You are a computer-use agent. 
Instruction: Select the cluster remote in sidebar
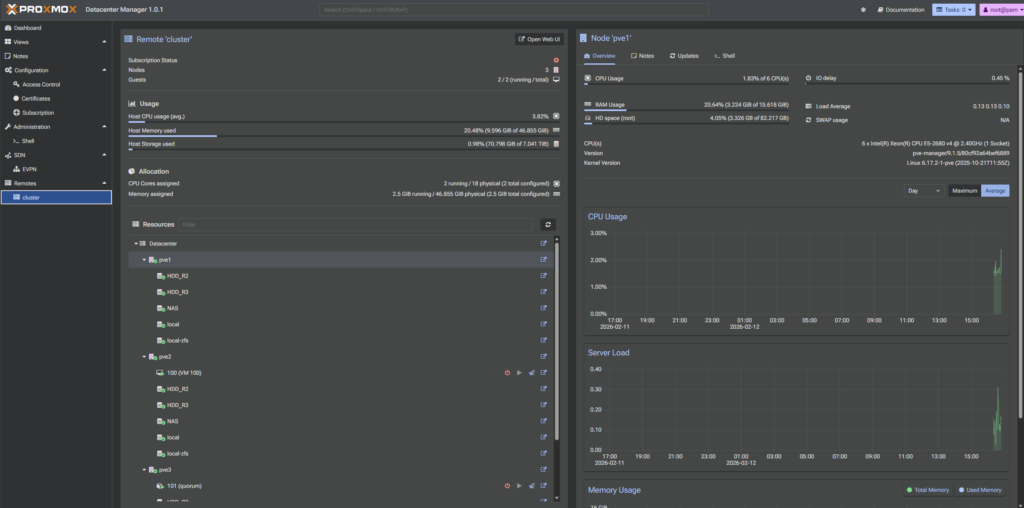(56, 197)
